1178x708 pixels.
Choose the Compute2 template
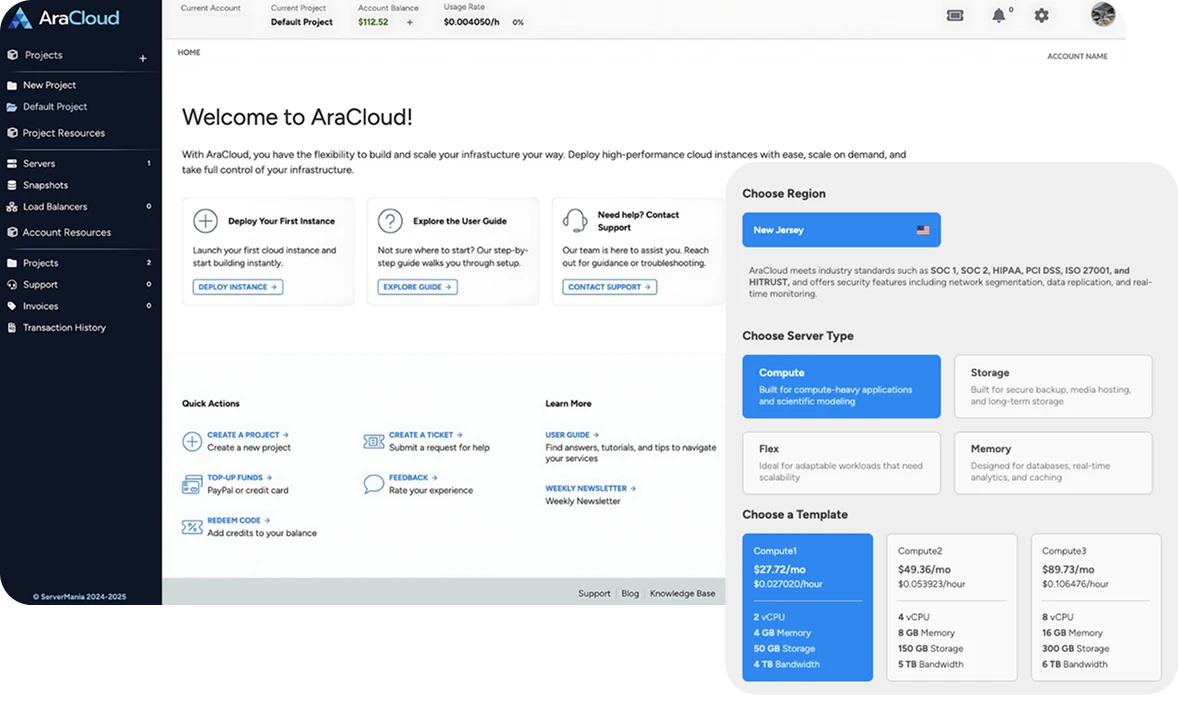point(952,607)
